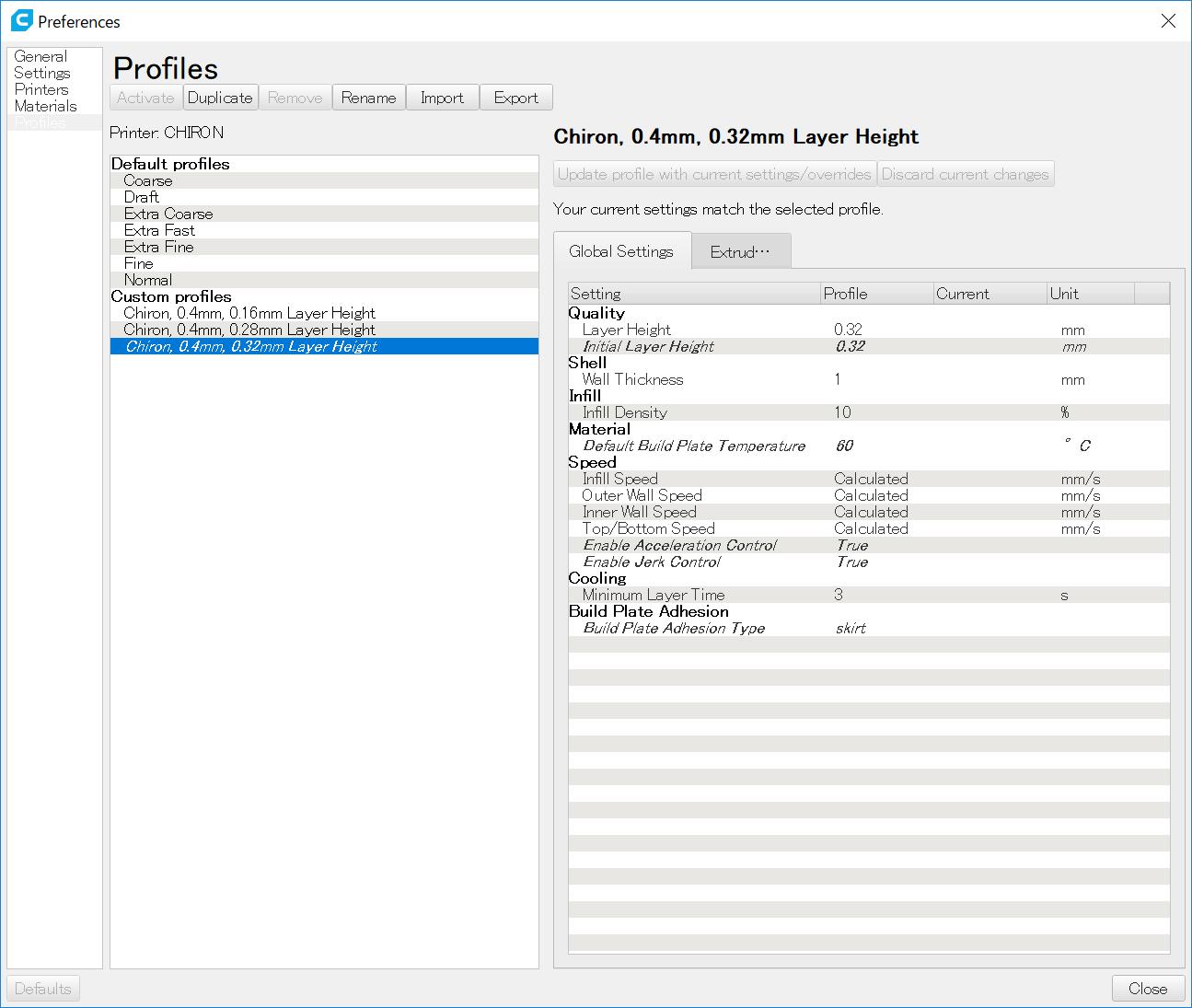Click the Setting column header
Viewport: 1192px width, 1008px height.
point(694,294)
